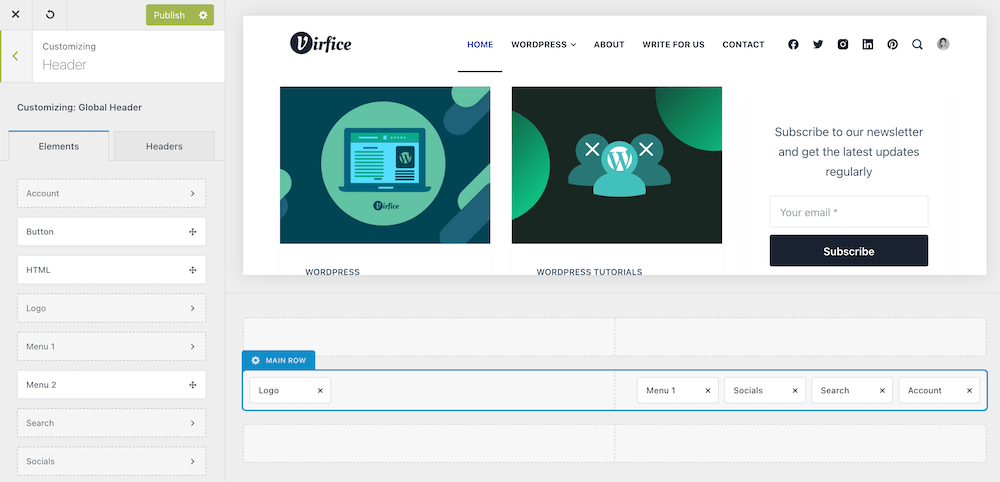Select the Socials chip in main row
This screenshot has width=1000, height=482.
[x=765, y=390]
